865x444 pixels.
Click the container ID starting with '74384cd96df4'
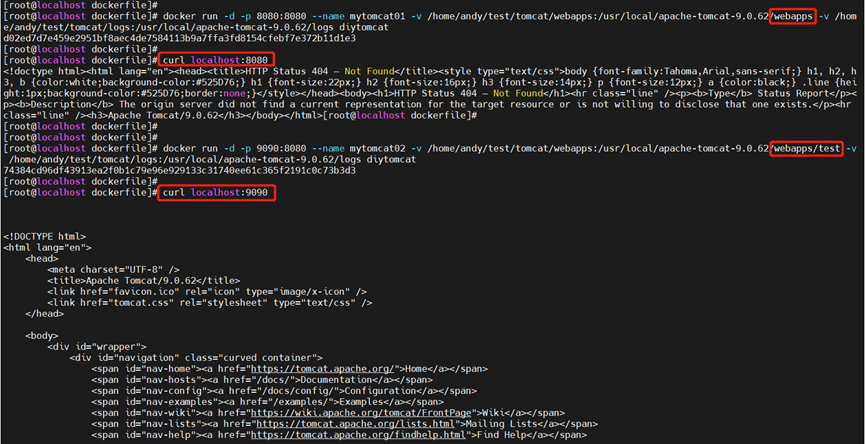point(179,170)
